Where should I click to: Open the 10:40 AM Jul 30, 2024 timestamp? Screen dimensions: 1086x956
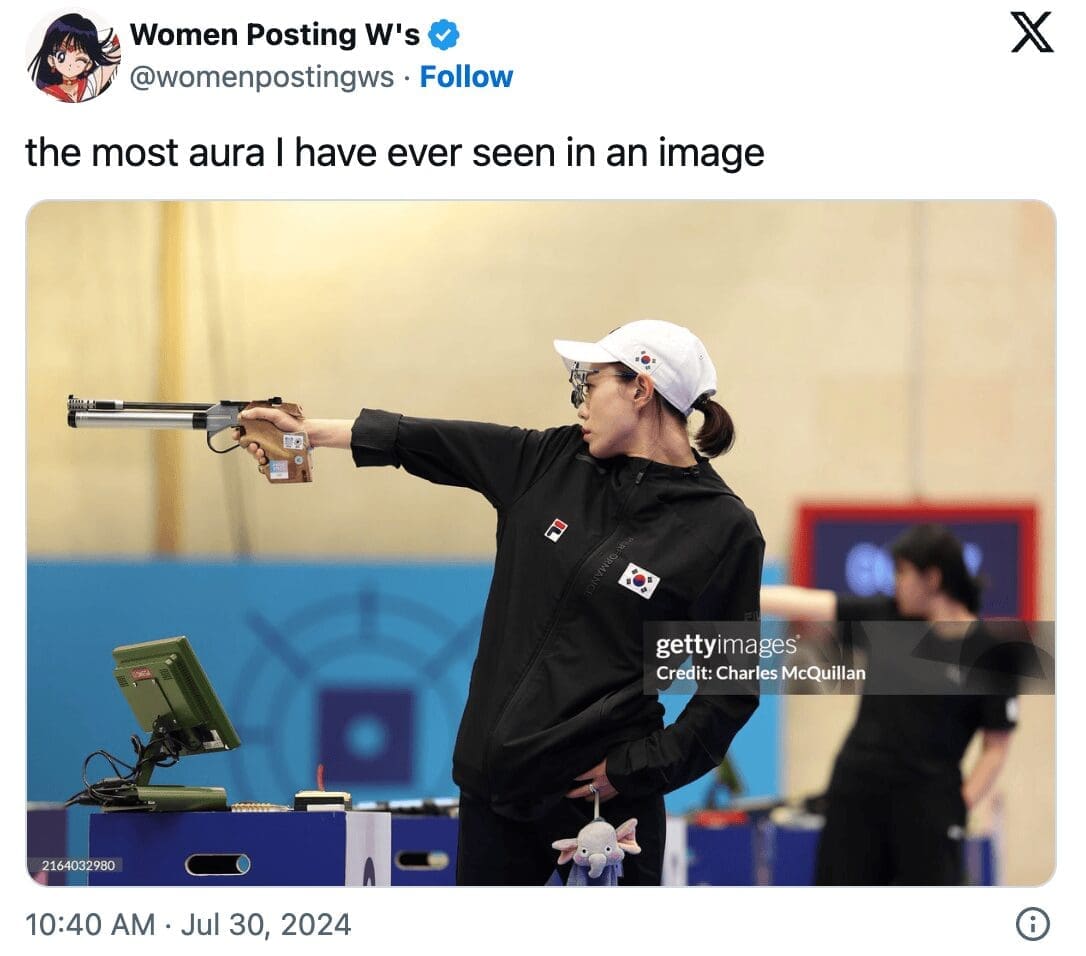[188, 925]
